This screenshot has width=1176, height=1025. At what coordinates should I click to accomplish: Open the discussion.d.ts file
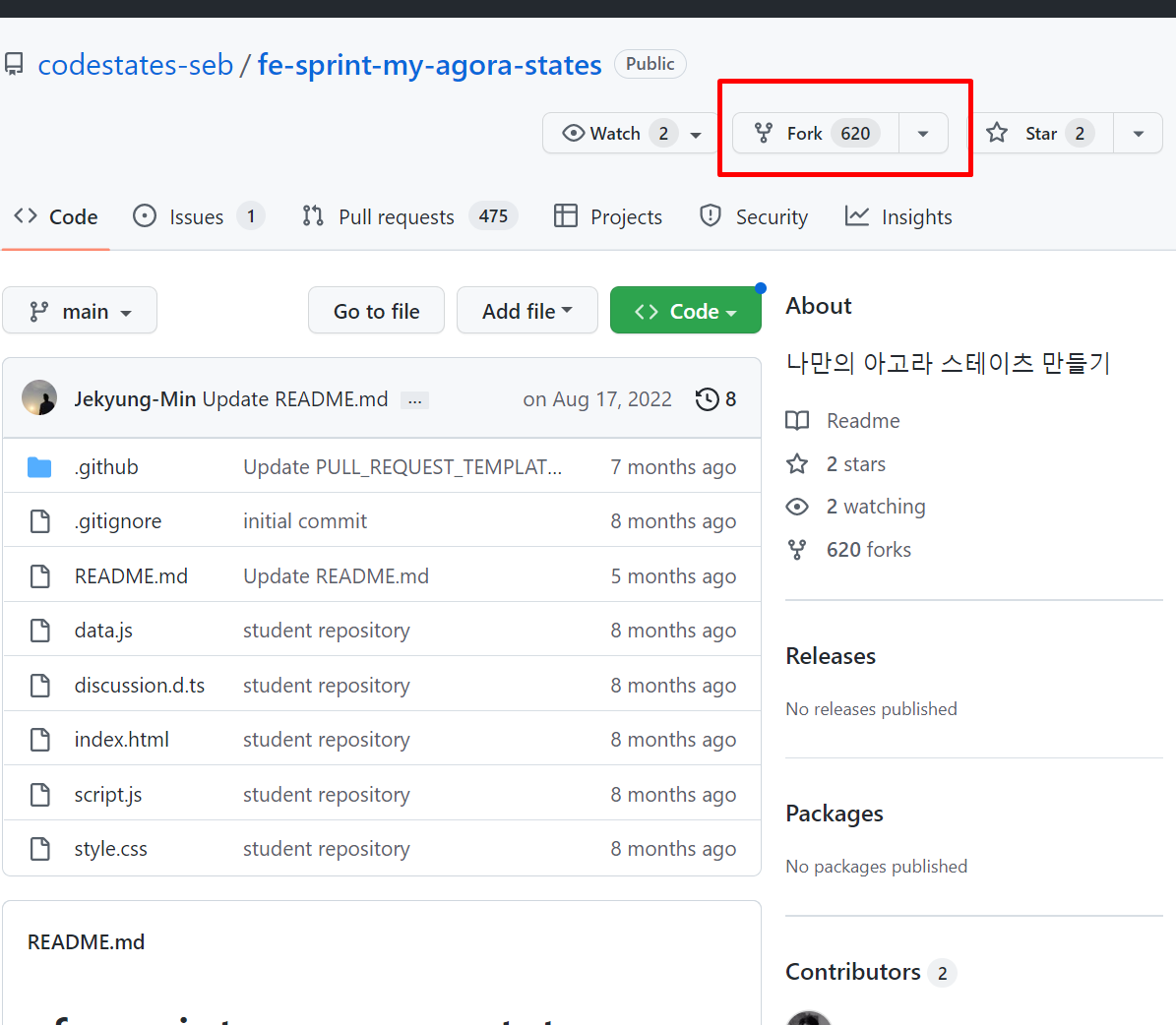(x=140, y=686)
